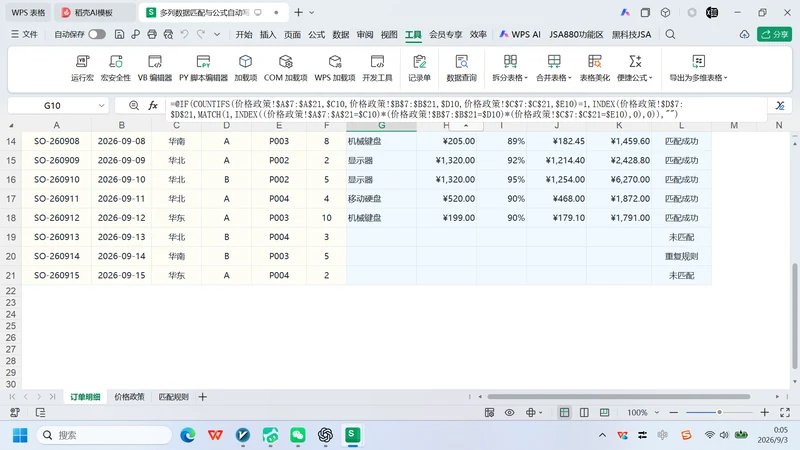Open the 稻壳AI模板 tab

[93, 12]
